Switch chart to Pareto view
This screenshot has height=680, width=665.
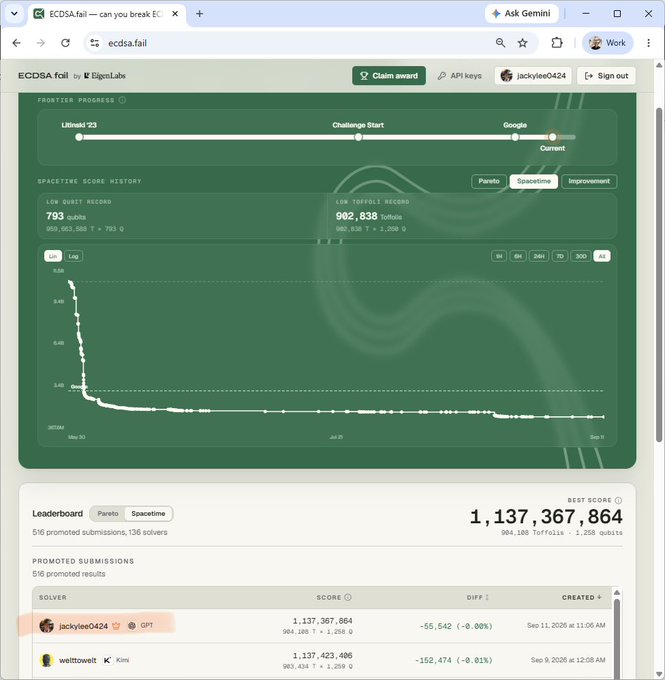489,181
